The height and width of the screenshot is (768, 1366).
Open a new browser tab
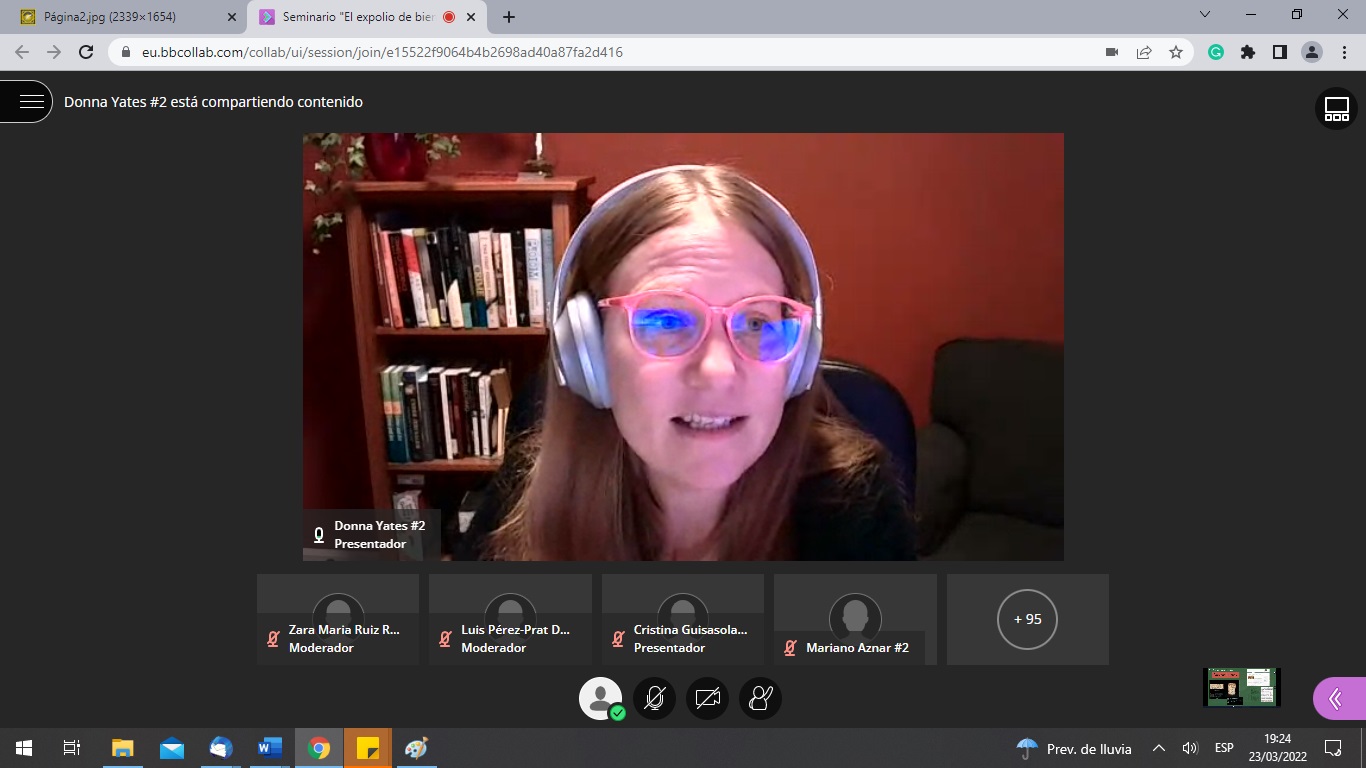pos(509,17)
